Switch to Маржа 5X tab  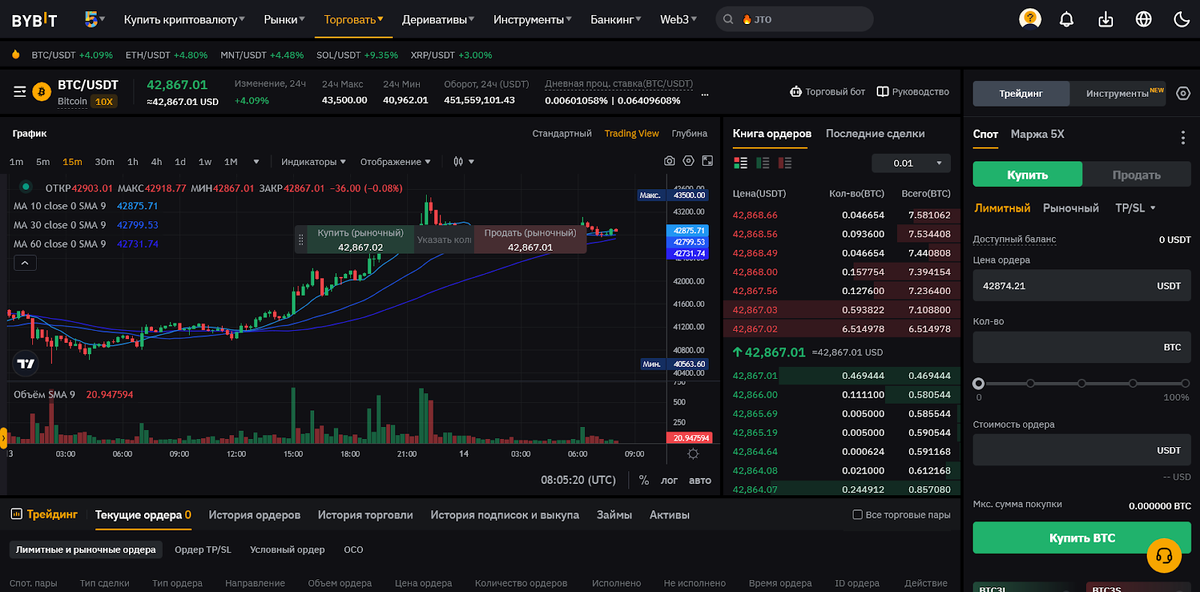click(1037, 134)
